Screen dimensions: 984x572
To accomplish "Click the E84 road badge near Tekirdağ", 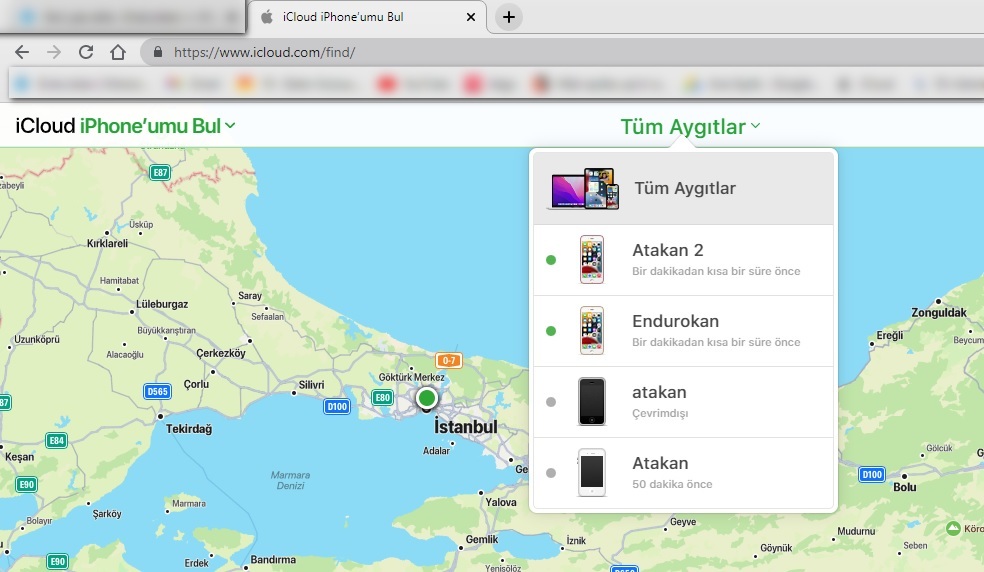I will pos(56,441).
